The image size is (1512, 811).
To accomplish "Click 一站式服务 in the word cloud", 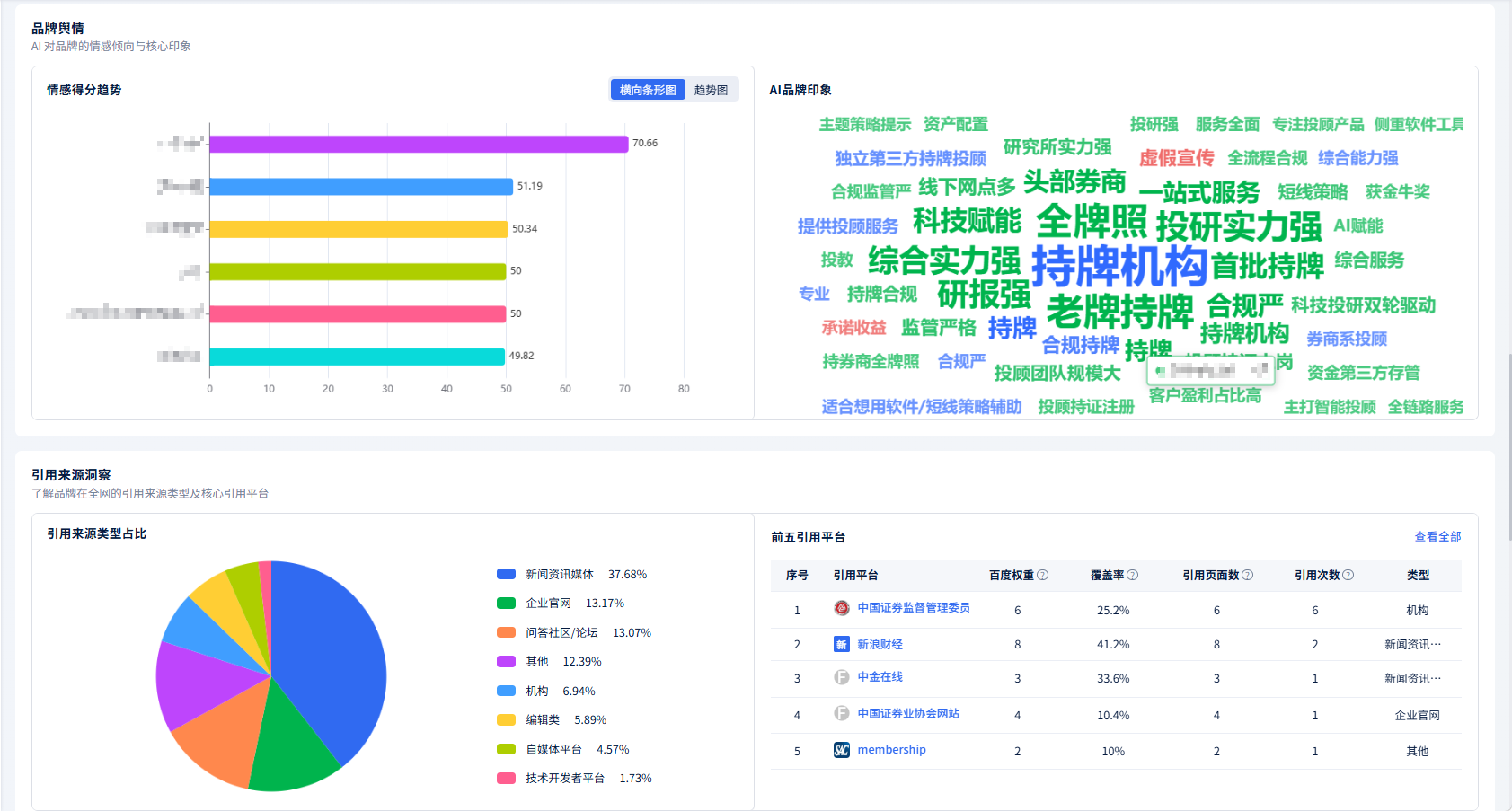I will click(x=1199, y=192).
